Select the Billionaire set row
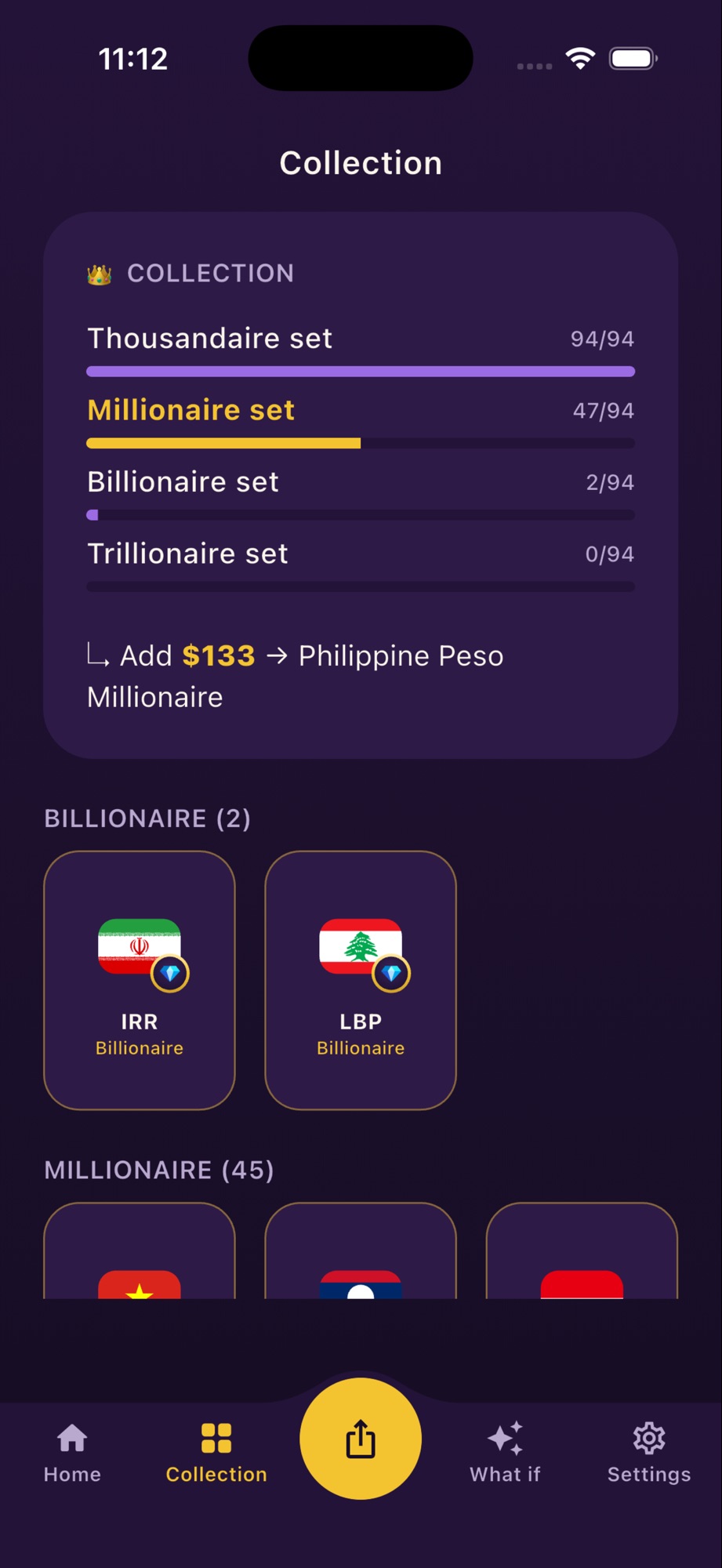 [361, 493]
